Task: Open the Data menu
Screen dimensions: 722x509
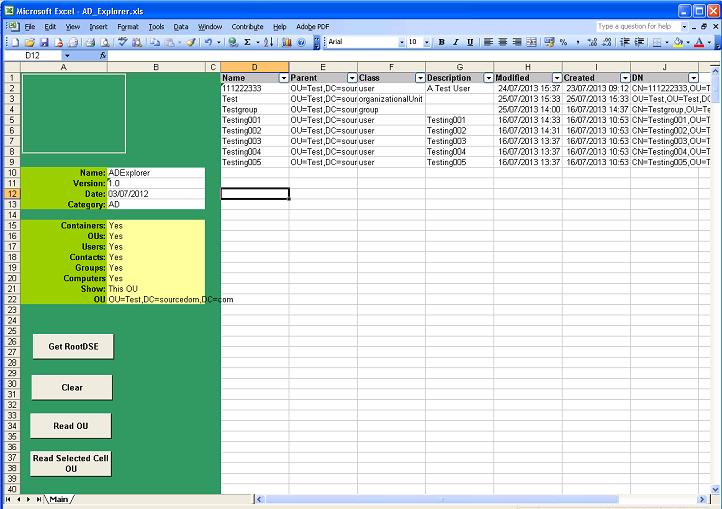Action: click(x=181, y=26)
